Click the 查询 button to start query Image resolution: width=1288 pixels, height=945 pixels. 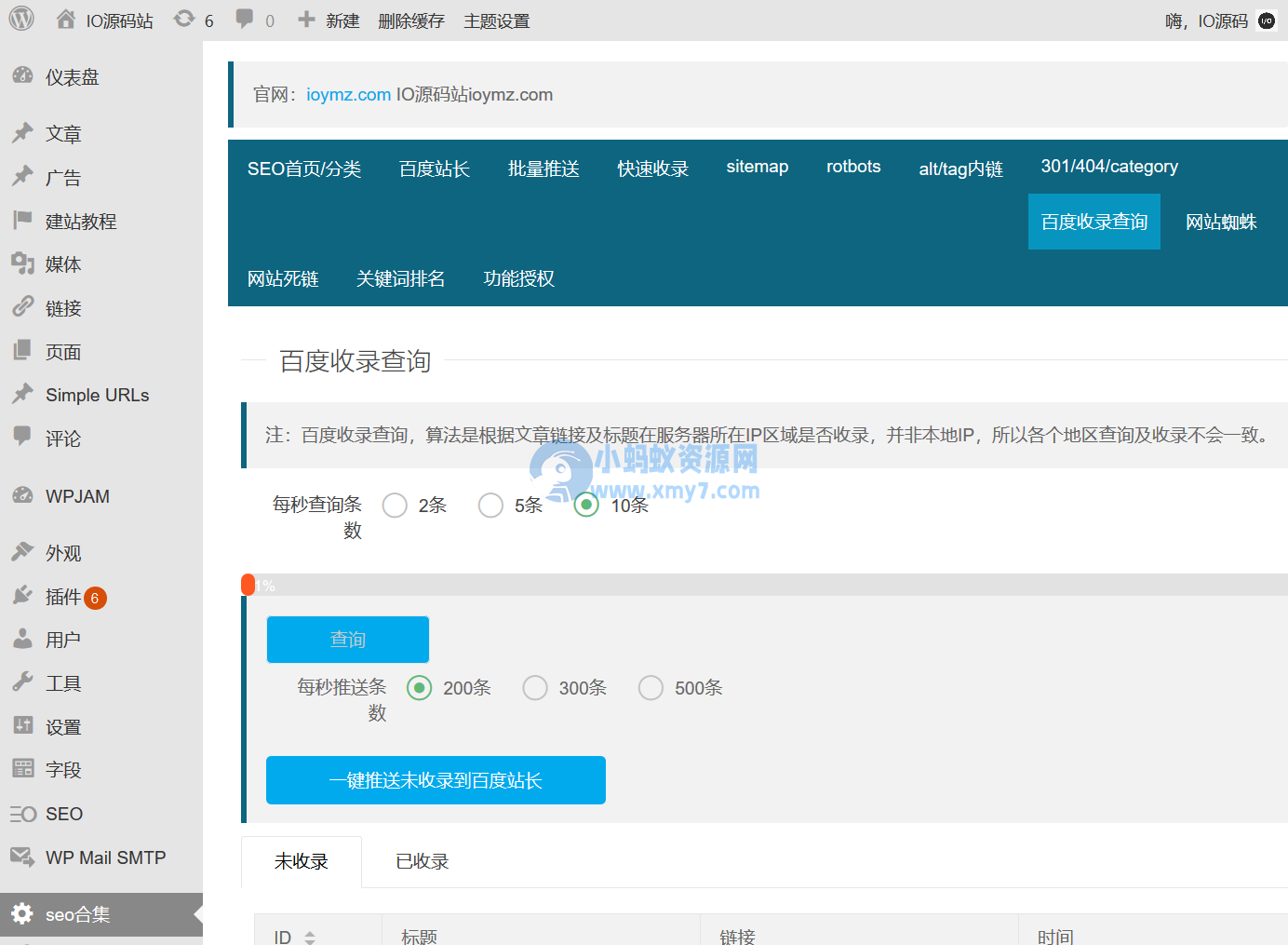(x=347, y=640)
